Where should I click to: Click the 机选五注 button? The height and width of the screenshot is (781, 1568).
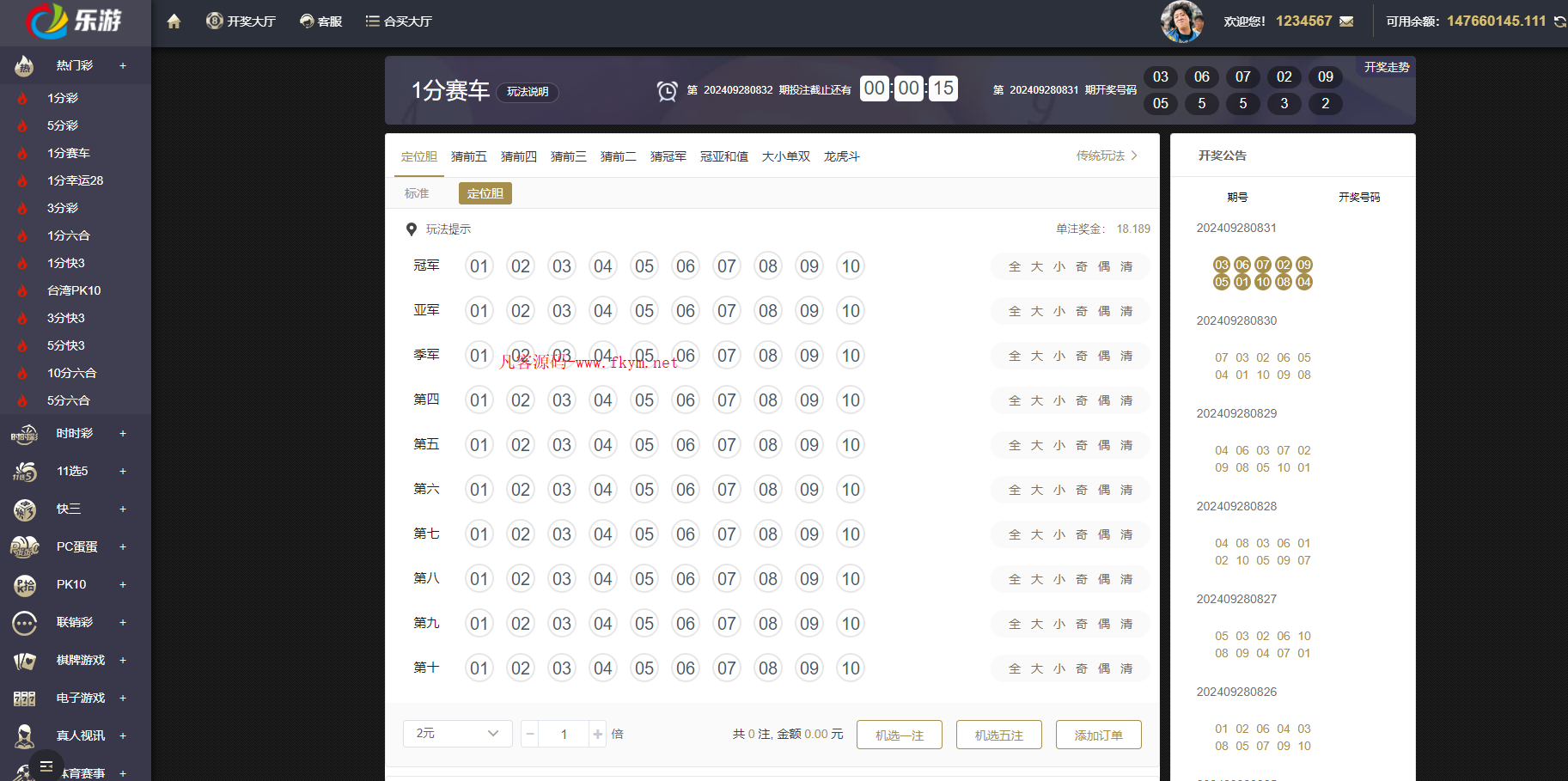point(998,735)
